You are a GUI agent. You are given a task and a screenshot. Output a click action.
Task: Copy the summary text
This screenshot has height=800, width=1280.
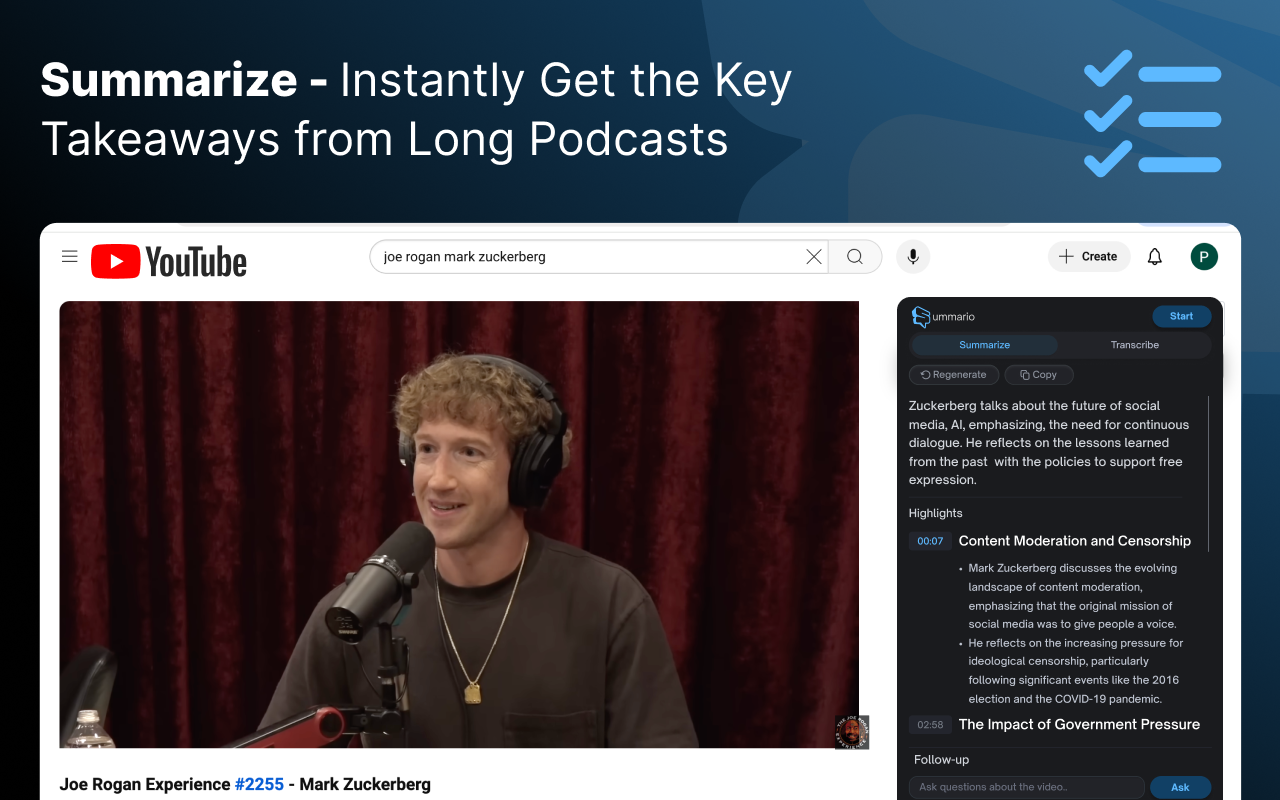coord(1039,375)
